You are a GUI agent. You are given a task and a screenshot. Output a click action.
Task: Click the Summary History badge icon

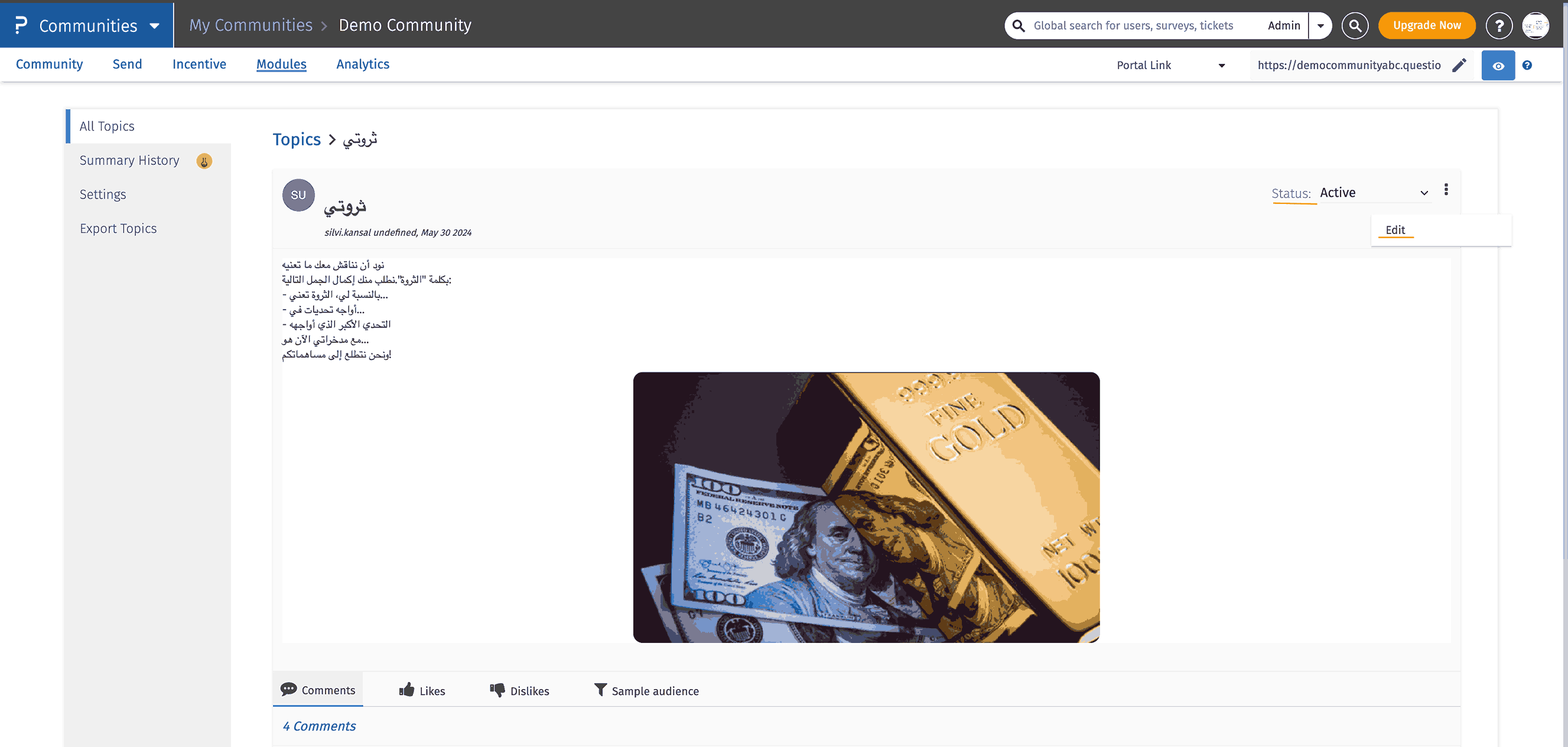(204, 161)
